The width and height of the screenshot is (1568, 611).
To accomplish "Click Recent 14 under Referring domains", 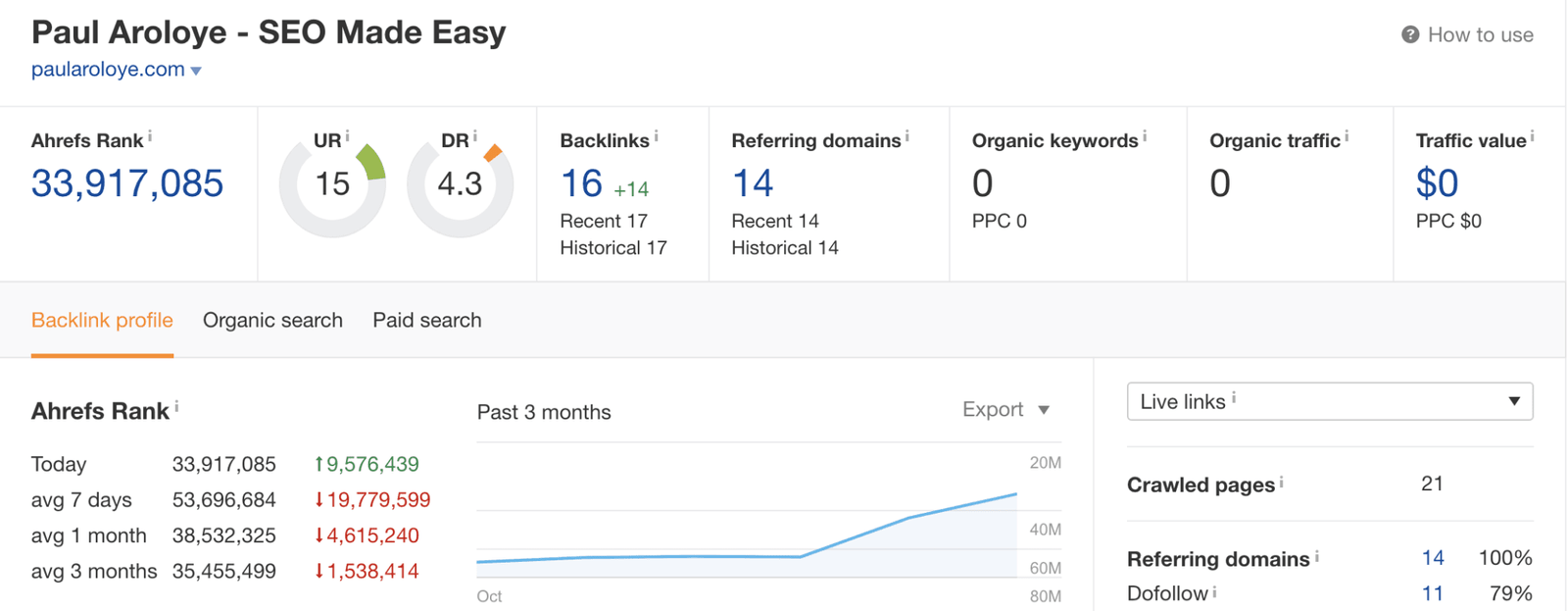I will (775, 221).
